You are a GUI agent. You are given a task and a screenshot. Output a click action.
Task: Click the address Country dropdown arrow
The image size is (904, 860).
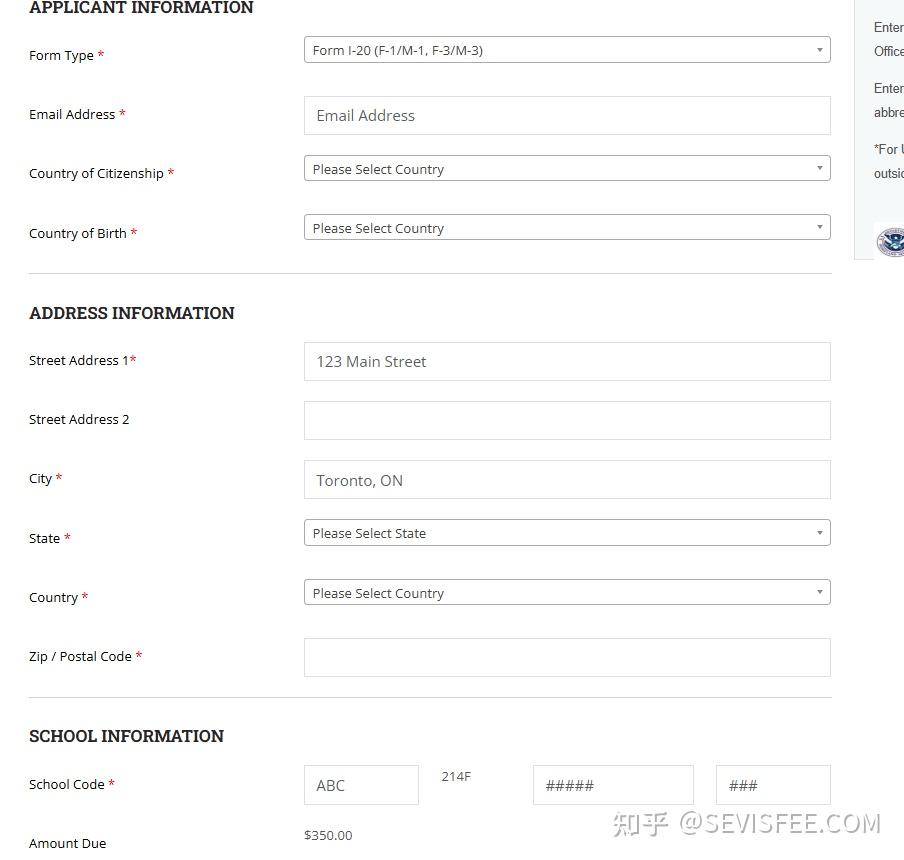819,592
